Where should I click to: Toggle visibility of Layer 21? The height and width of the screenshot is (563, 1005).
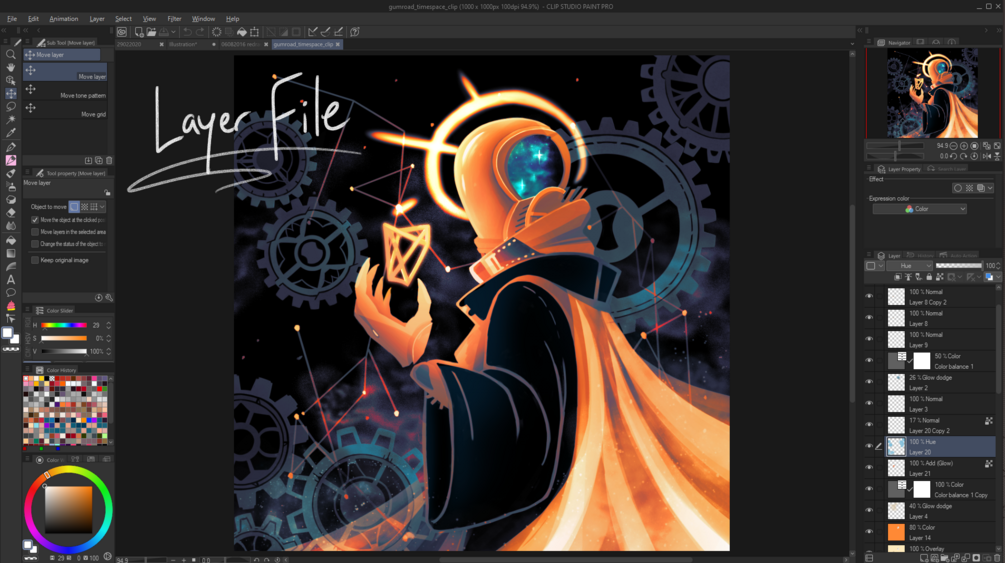point(869,467)
